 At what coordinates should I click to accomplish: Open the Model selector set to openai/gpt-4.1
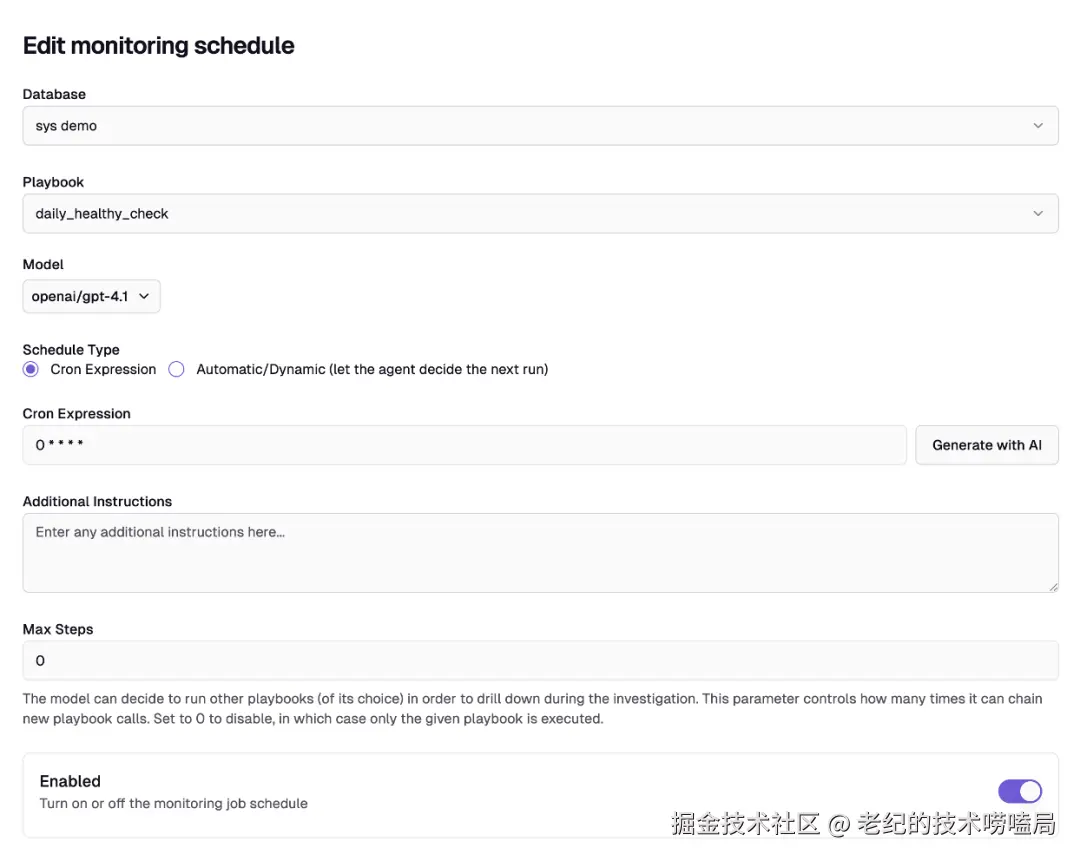click(x=90, y=297)
